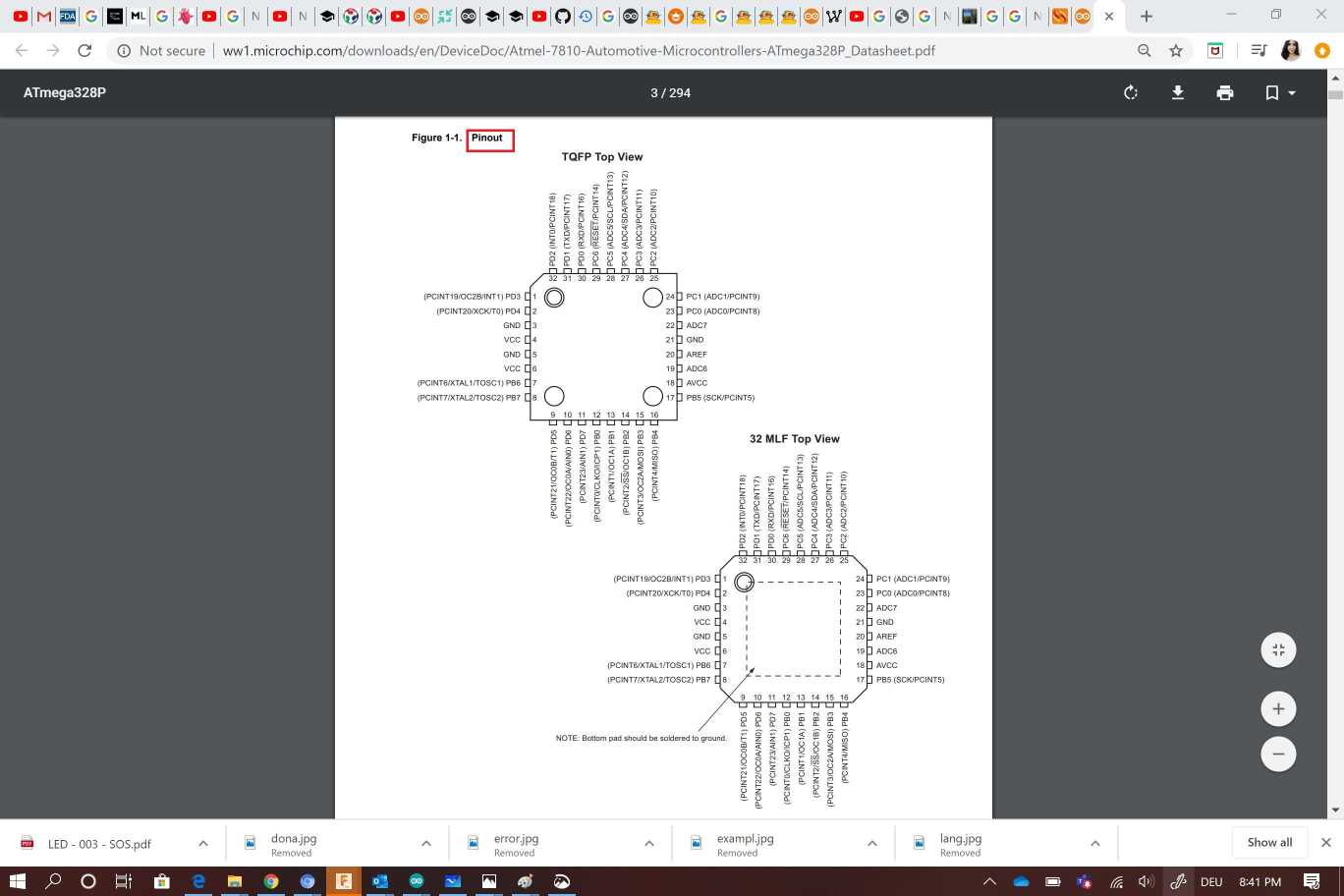This screenshot has height=896, width=1344.
Task: Open the Fritzing app on taskbar
Action: click(x=344, y=881)
